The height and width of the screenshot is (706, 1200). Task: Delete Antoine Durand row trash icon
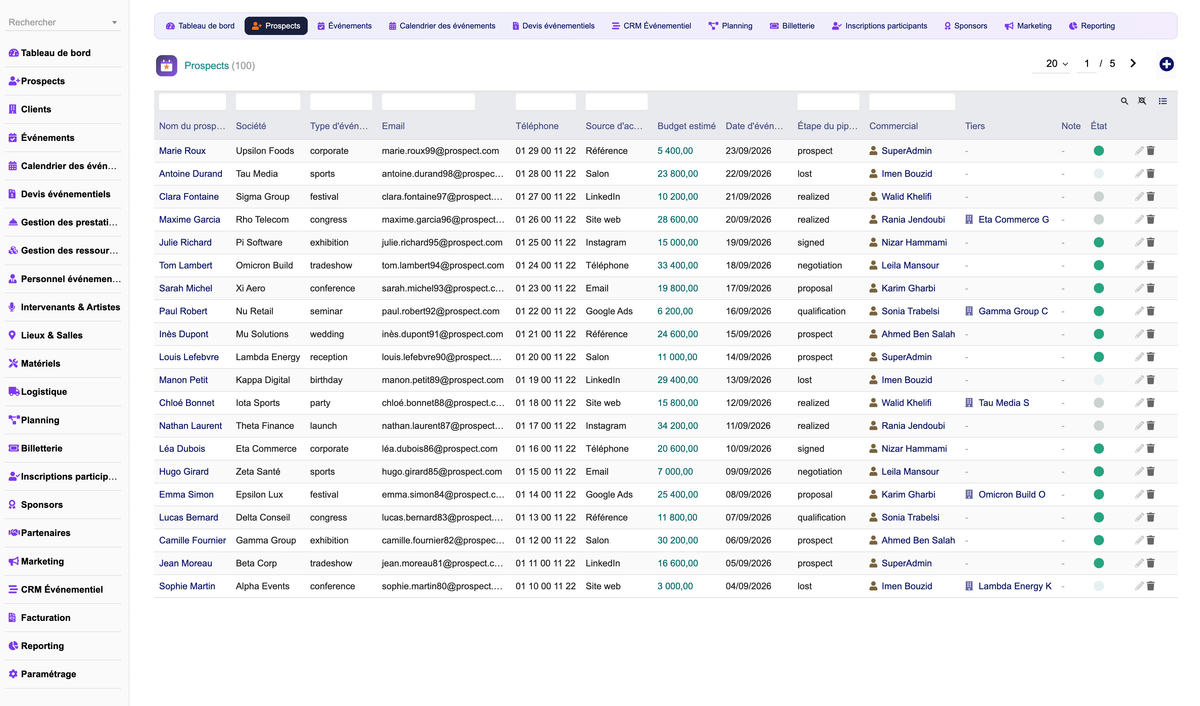(1150, 174)
